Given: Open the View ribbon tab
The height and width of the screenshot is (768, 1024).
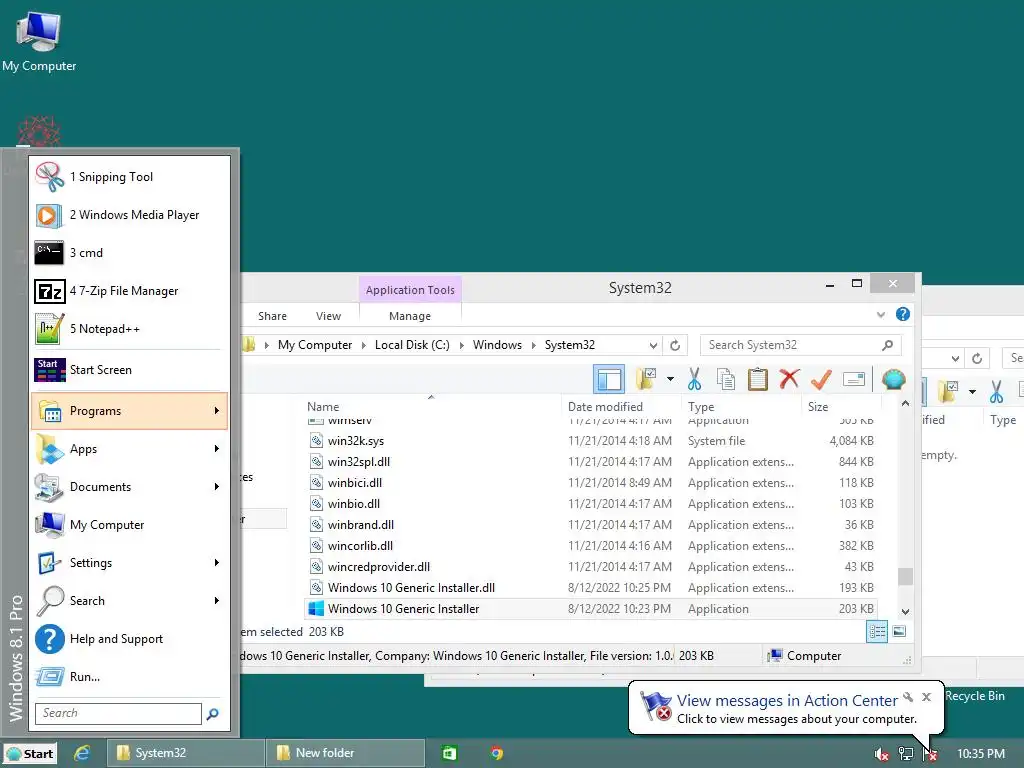Looking at the screenshot, I should pyautogui.click(x=328, y=316).
